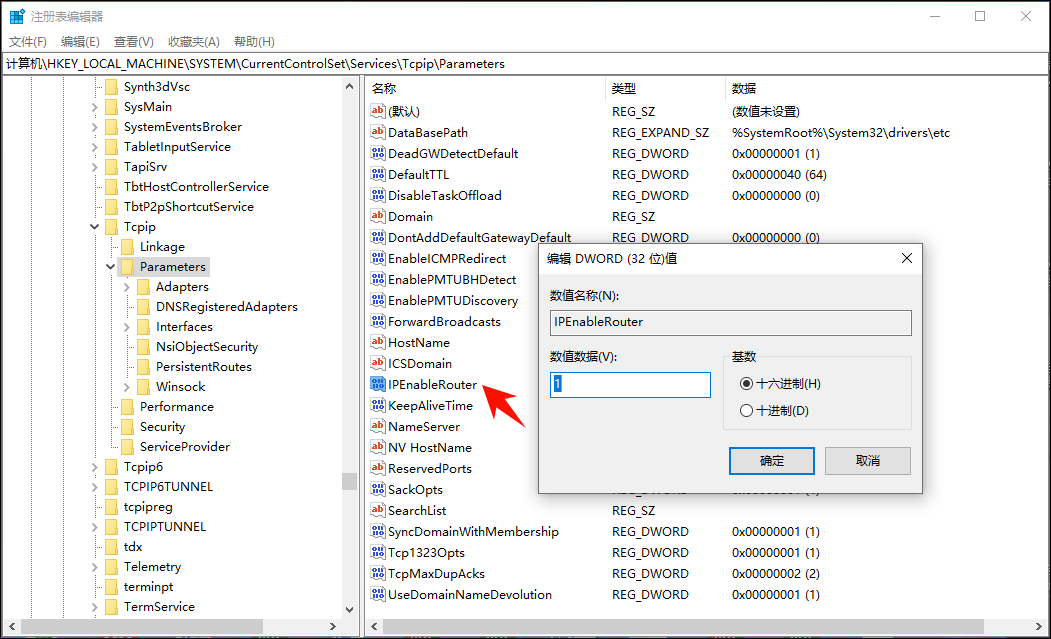Close the Edit DWORD dialog
Screen dimensions: 1051x639
pos(907,258)
